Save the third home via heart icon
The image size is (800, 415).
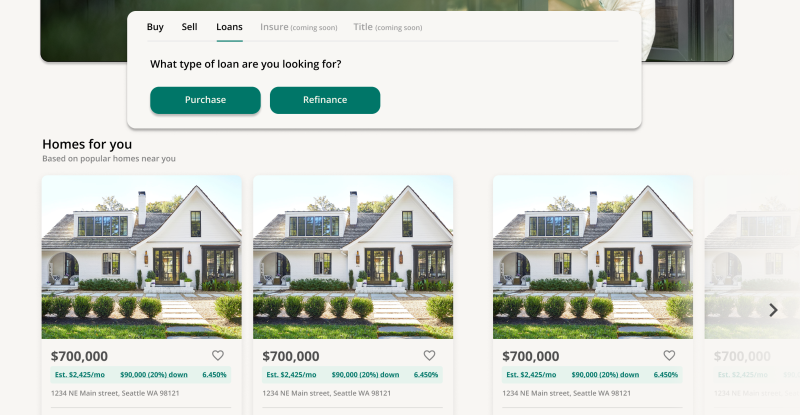(x=669, y=355)
